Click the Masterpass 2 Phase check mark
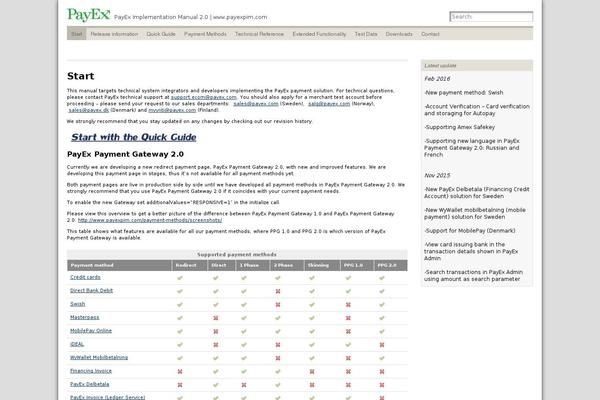Image resolution: width=600 pixels, height=400 pixels. 278,318
